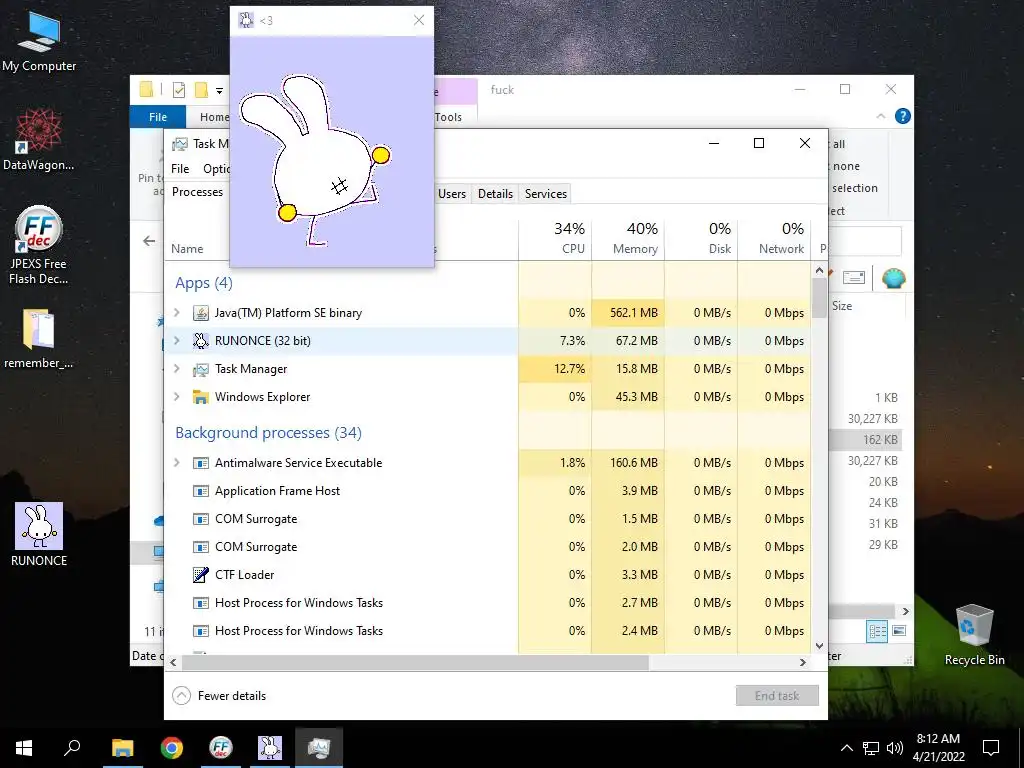Click the End task button
This screenshot has width=1024, height=768.
(777, 696)
